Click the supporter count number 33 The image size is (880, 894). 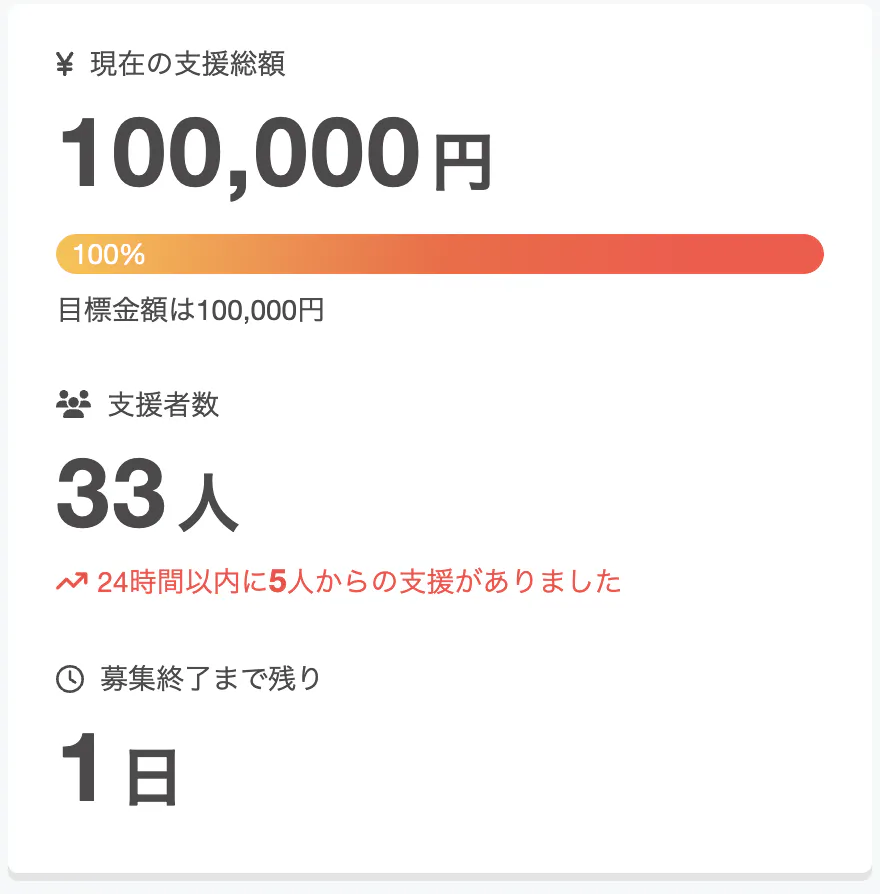tap(110, 495)
